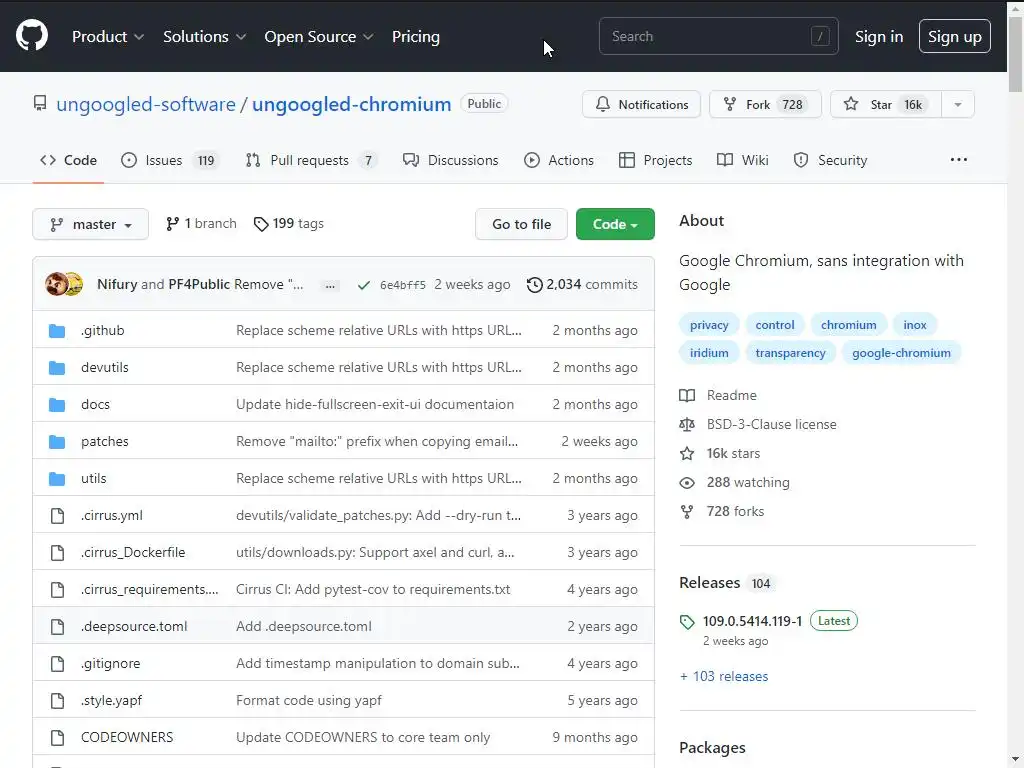Open the .style.yapf file
1024x768 pixels.
coord(112,700)
